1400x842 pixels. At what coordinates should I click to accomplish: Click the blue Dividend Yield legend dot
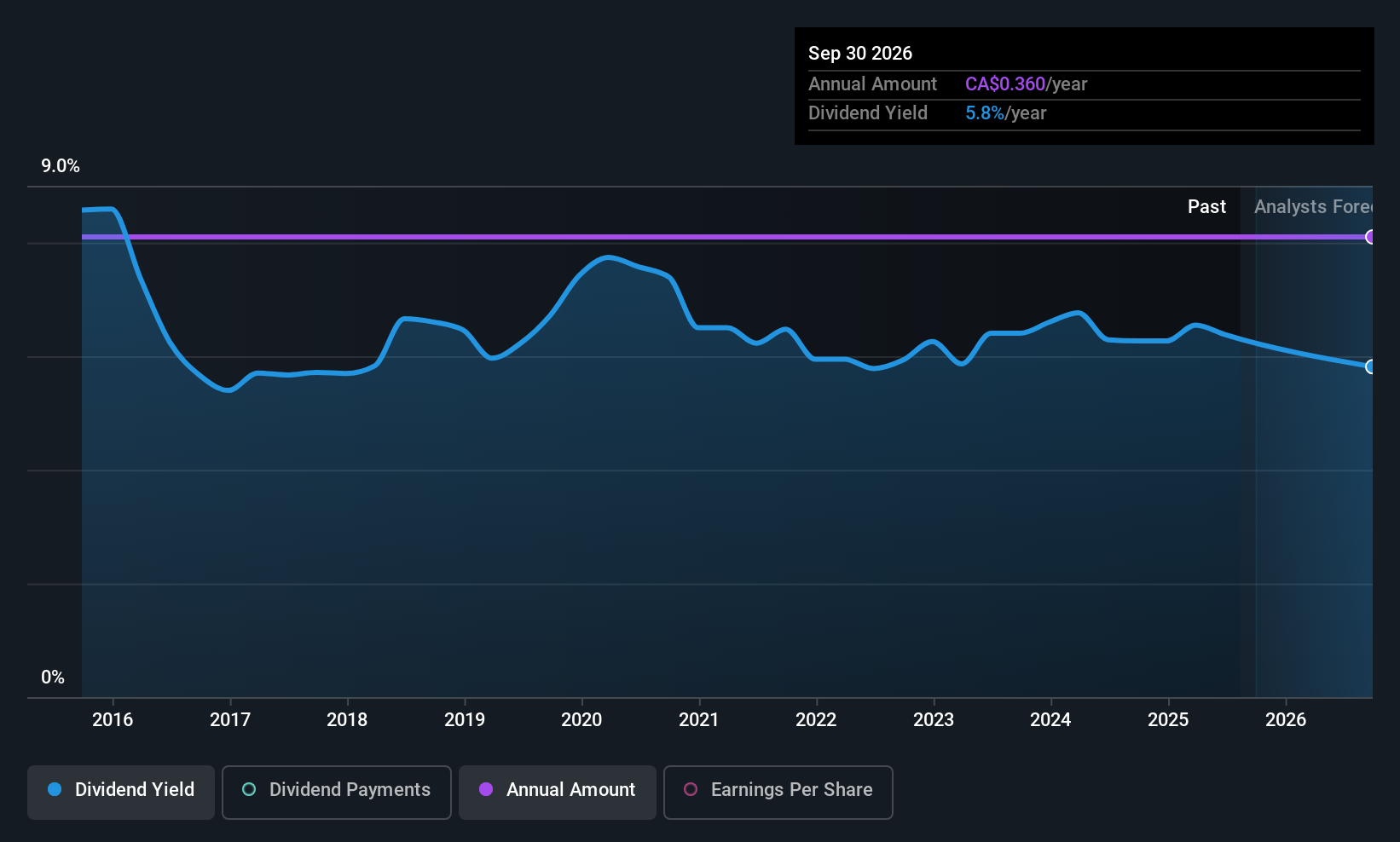[55, 790]
